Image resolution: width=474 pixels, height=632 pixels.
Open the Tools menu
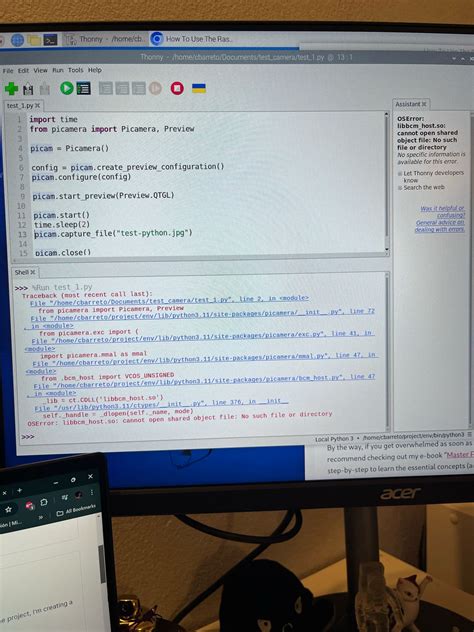click(x=75, y=70)
